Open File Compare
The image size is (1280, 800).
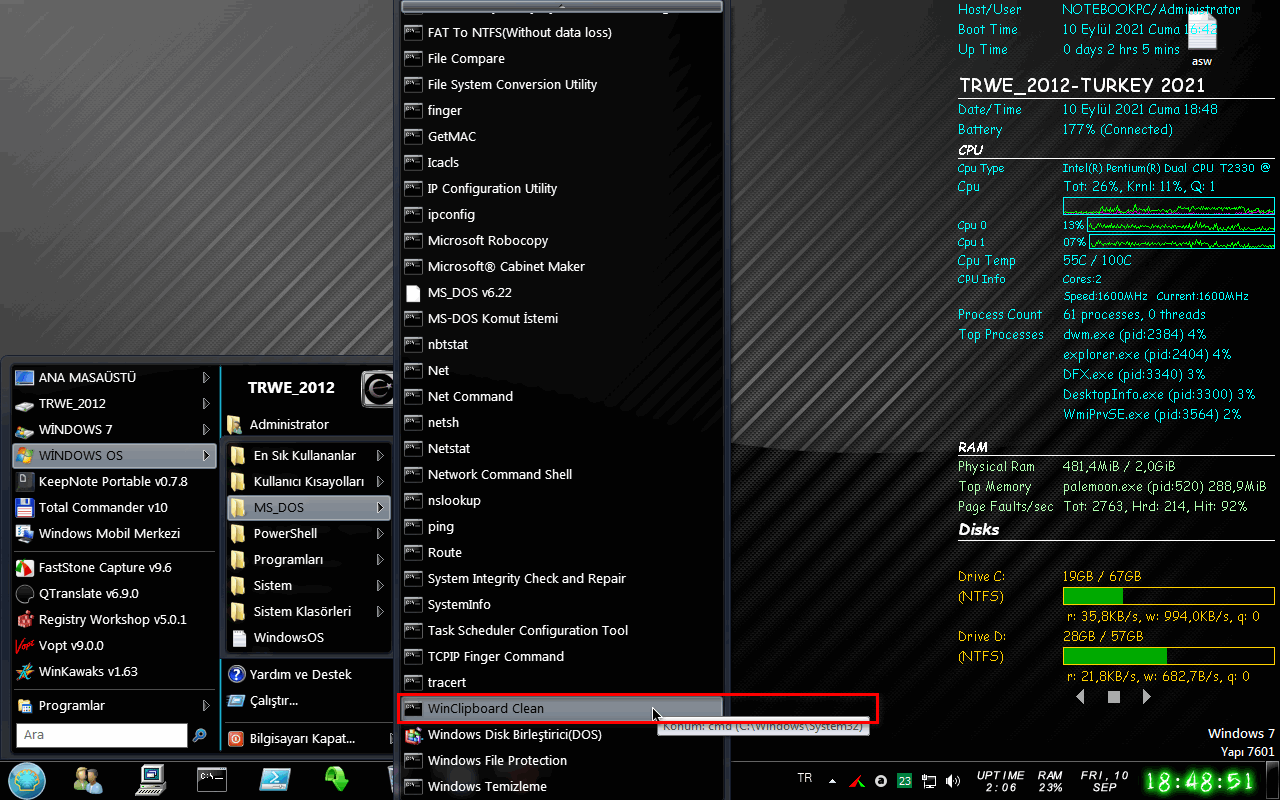[561, 58]
